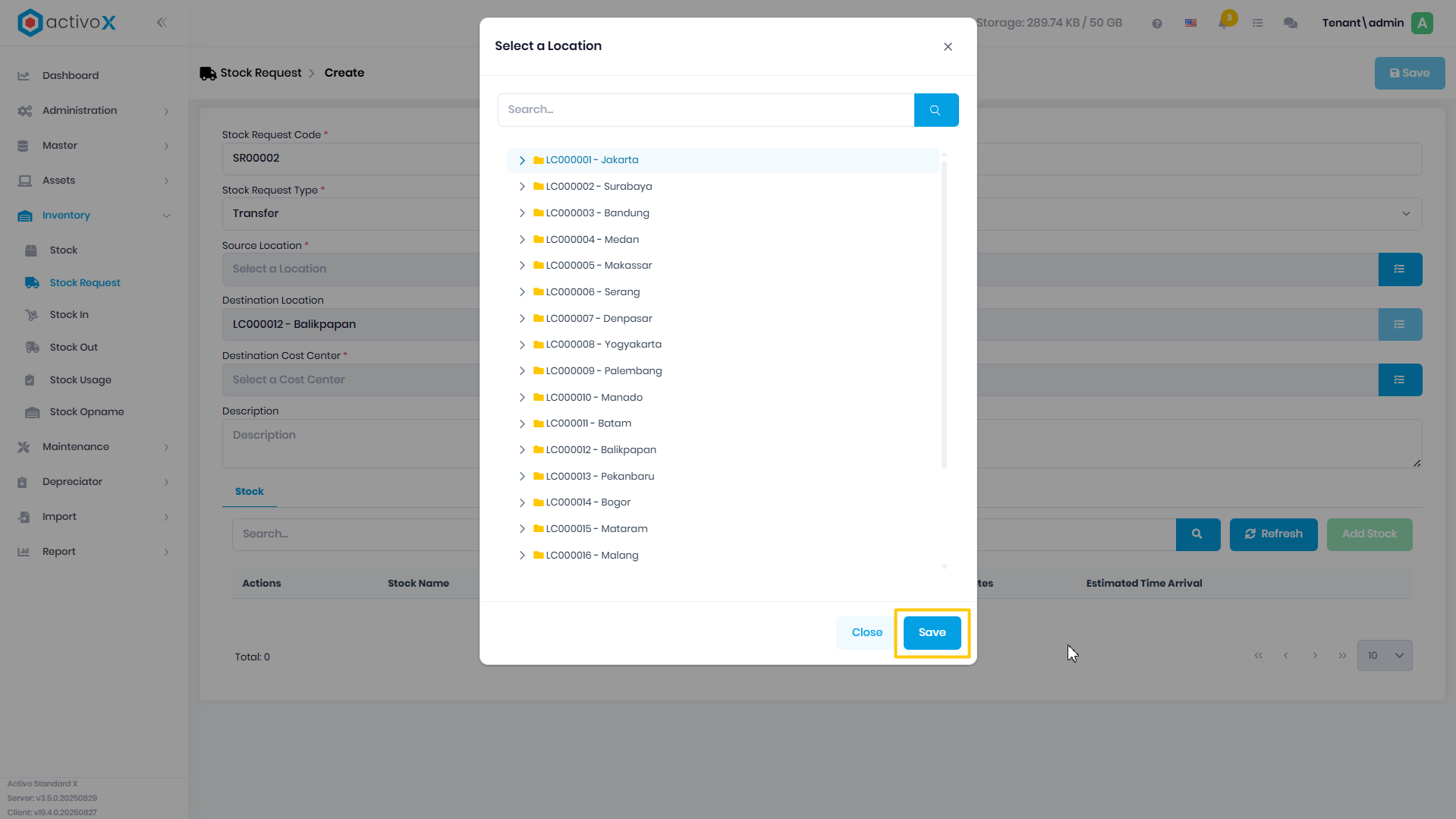Open Source Location picker list button
The width and height of the screenshot is (1456, 819).
[x=1400, y=269]
